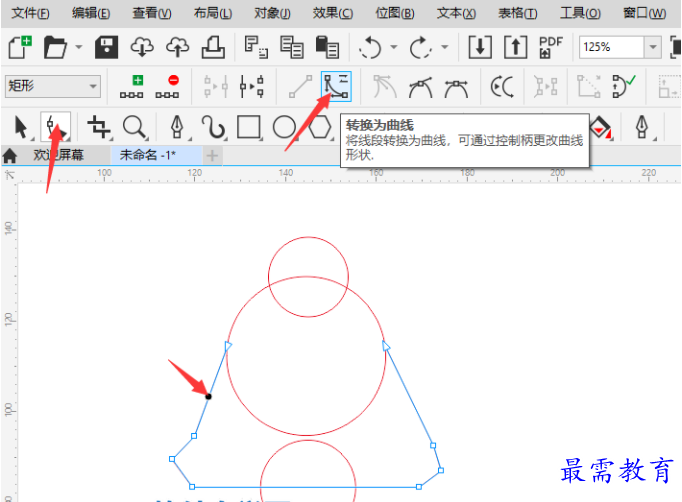Click the 转换为曲线 convert to curve button
682x502 pixels.
[336, 86]
